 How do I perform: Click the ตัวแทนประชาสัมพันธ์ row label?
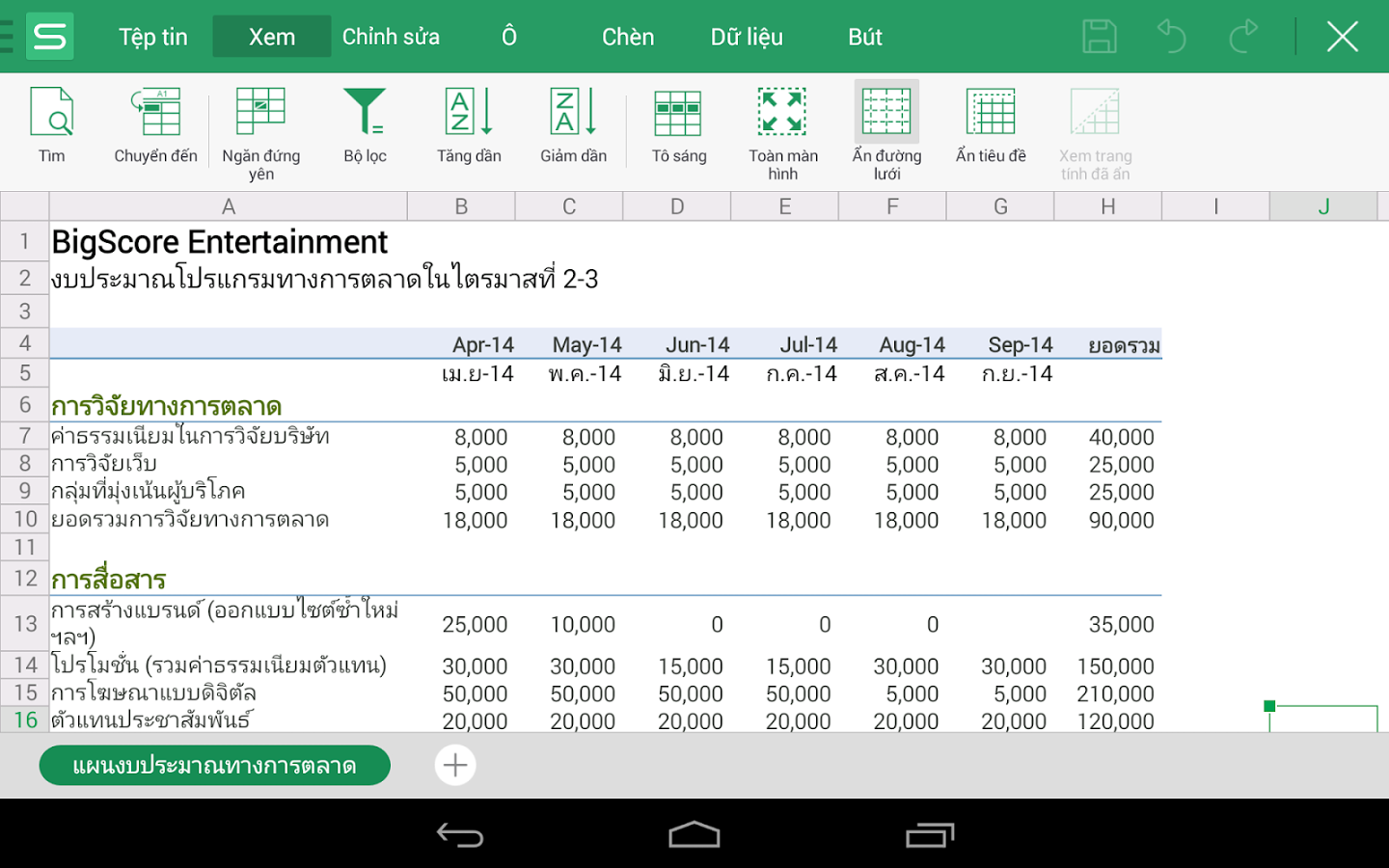tap(151, 719)
